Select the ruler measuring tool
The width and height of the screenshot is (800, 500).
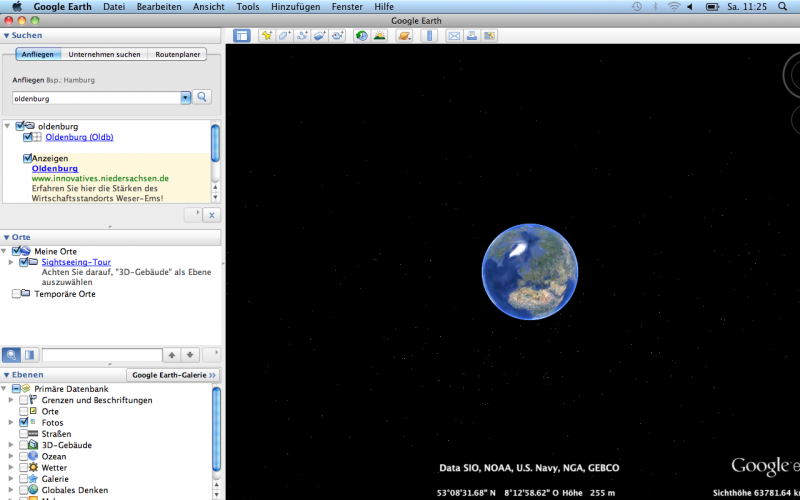coord(429,36)
